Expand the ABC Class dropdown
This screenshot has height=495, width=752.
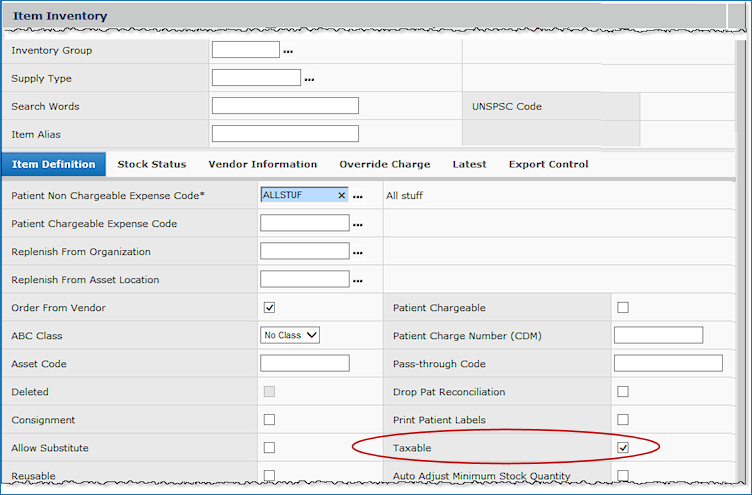coord(290,336)
